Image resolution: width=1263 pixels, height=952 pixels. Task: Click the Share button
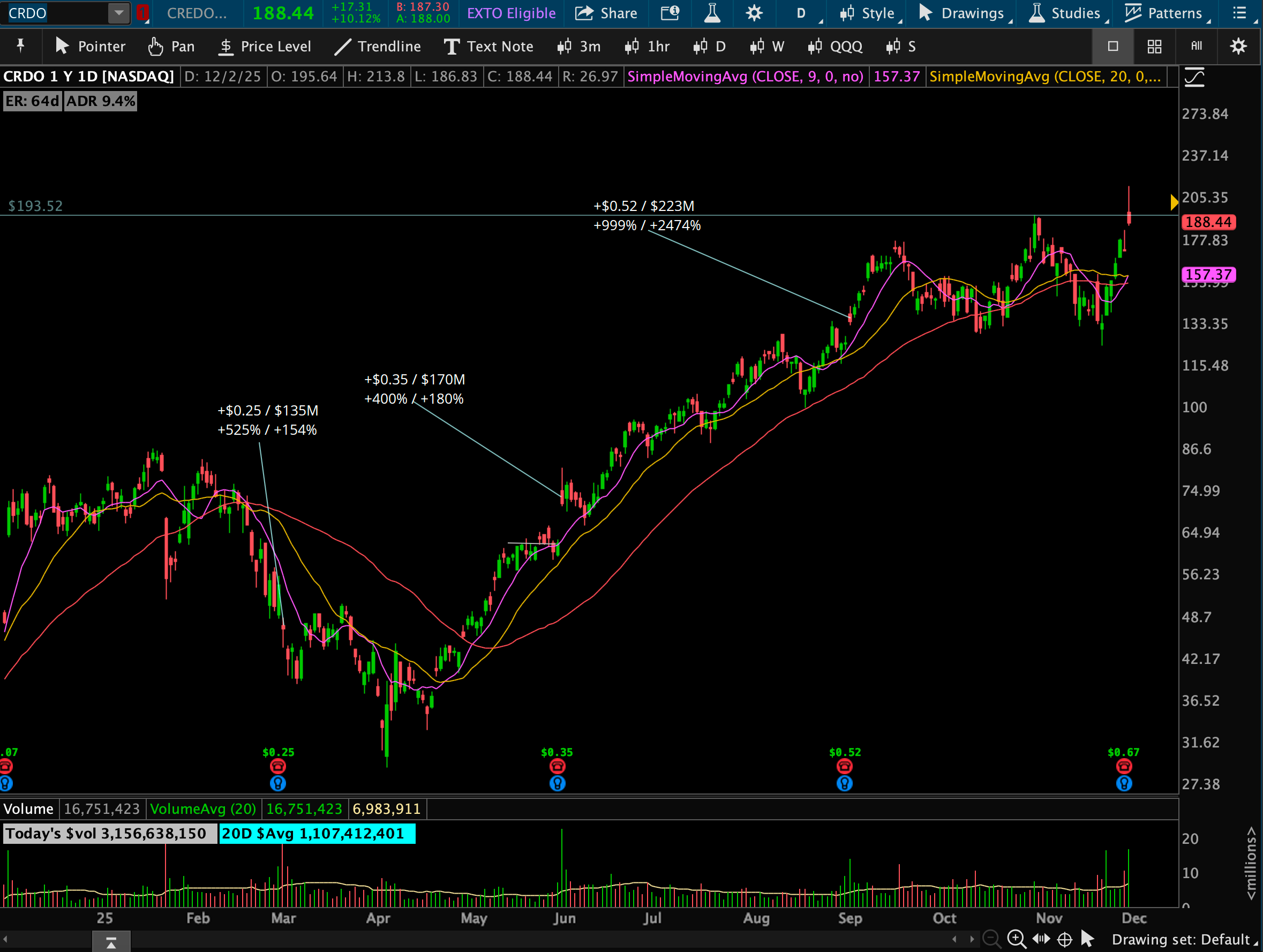click(x=606, y=13)
